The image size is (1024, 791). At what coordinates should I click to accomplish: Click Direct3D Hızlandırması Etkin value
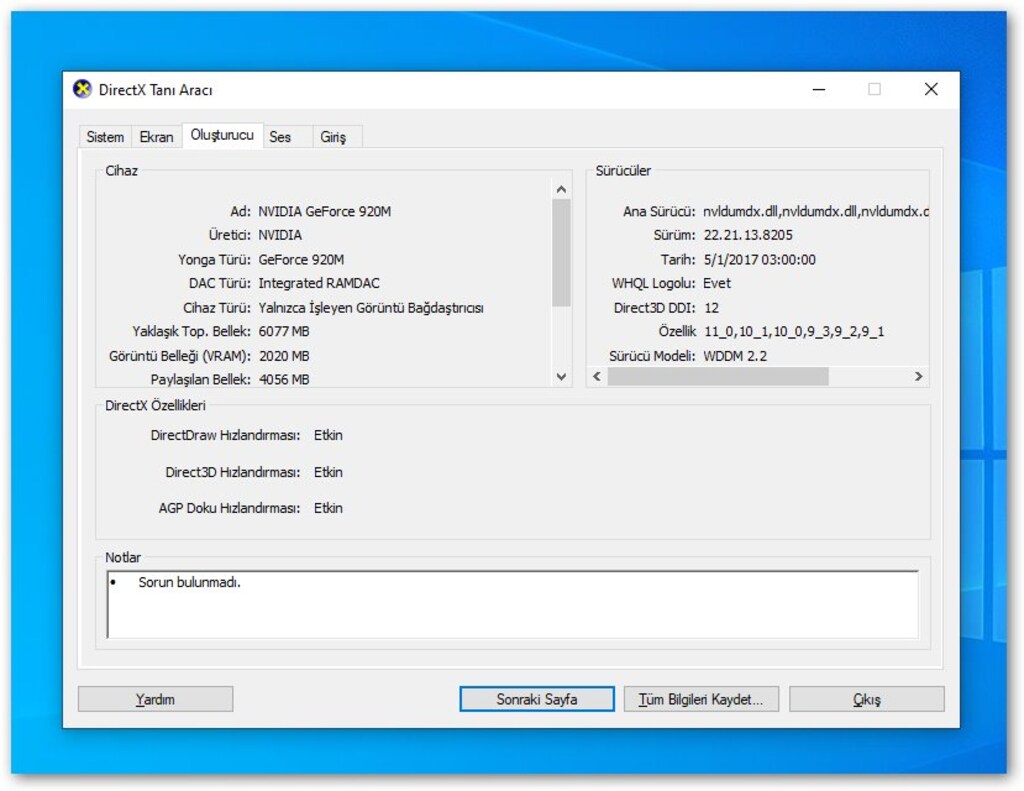[328, 472]
